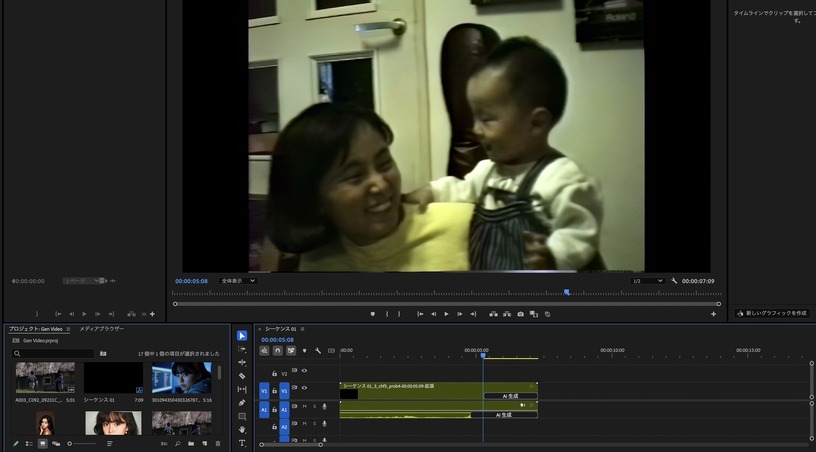Click the Project panel search field

53,354
